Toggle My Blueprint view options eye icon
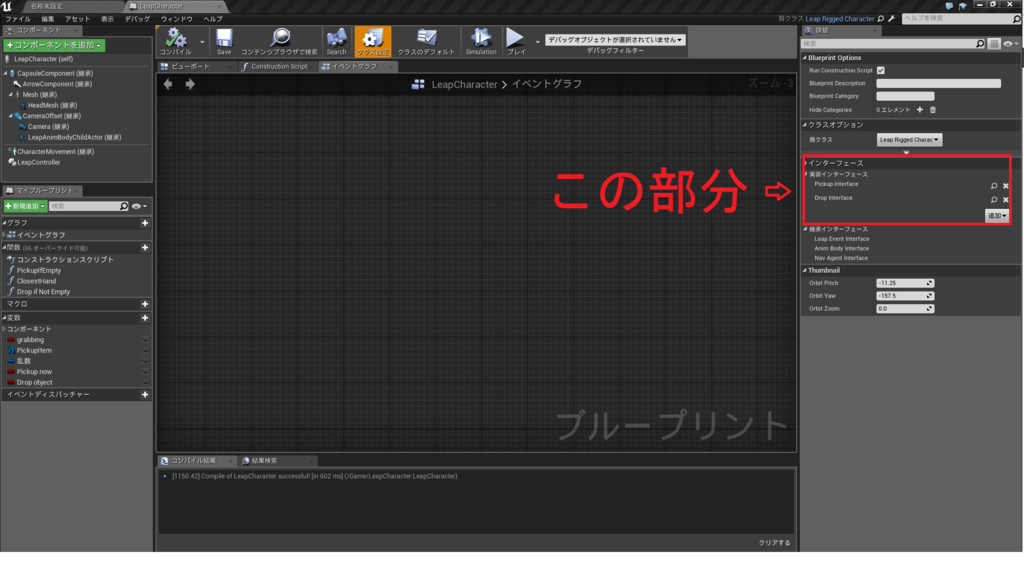Viewport: 1024px width, 569px height. click(x=139, y=206)
